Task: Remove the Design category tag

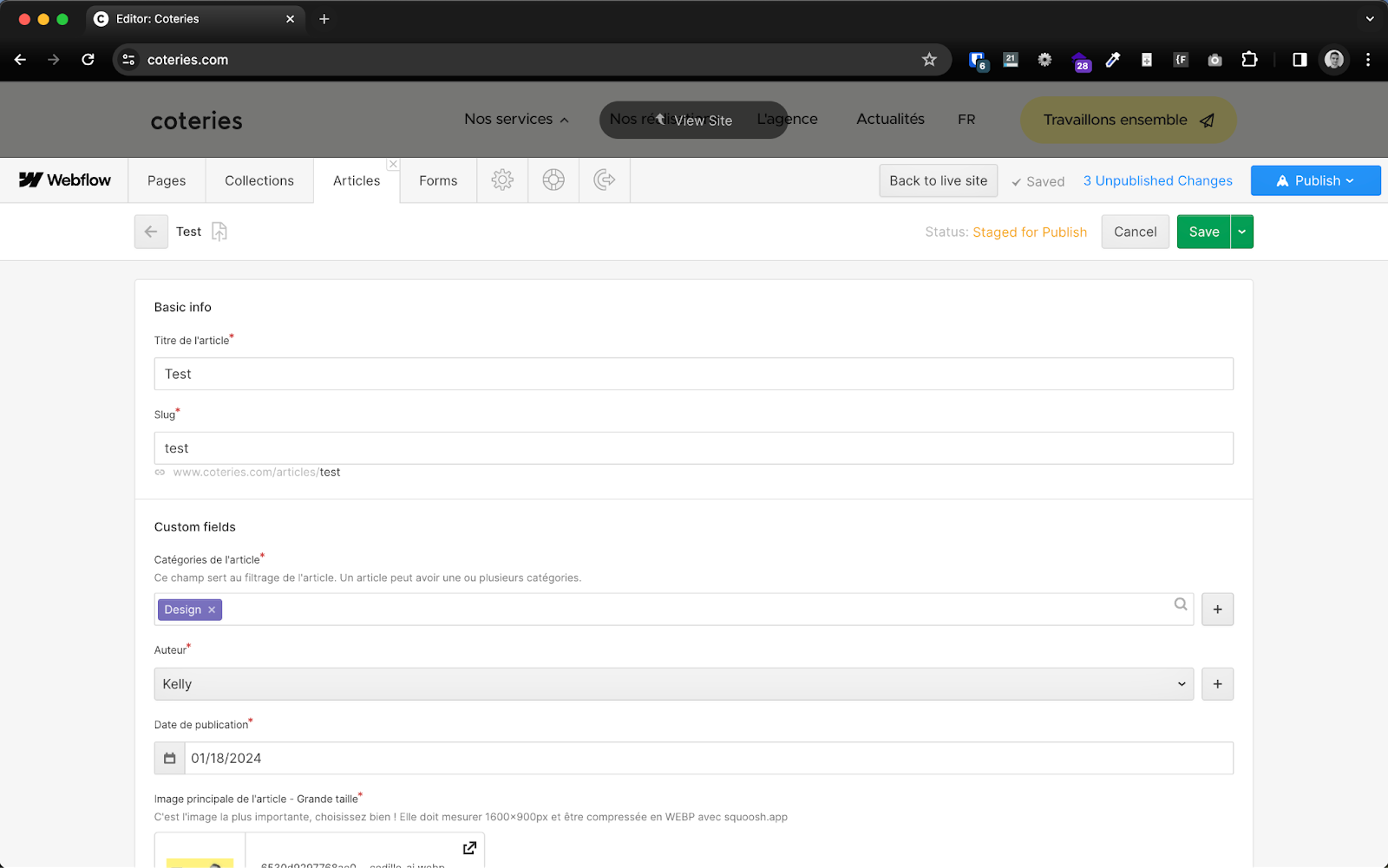Action: point(212,610)
